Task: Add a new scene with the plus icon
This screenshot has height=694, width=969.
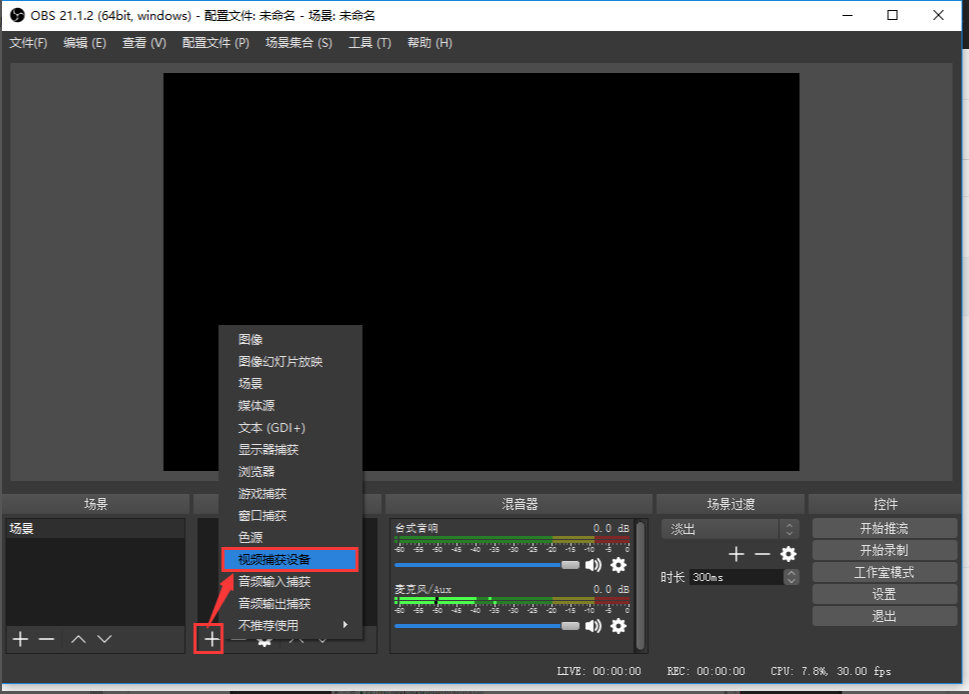Action: click(x=20, y=639)
